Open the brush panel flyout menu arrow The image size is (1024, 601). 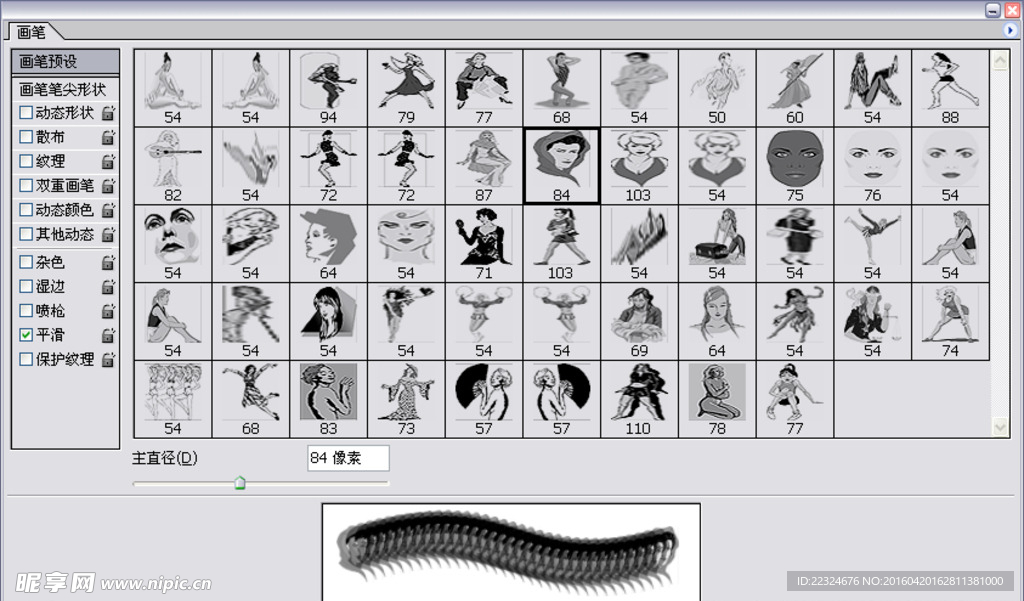tap(1010, 31)
